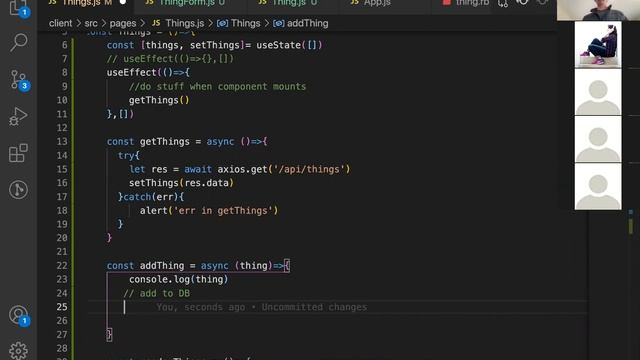Click the 'Uncommitted changes' blame annotation
The height and width of the screenshot is (360, 640).
314,307
